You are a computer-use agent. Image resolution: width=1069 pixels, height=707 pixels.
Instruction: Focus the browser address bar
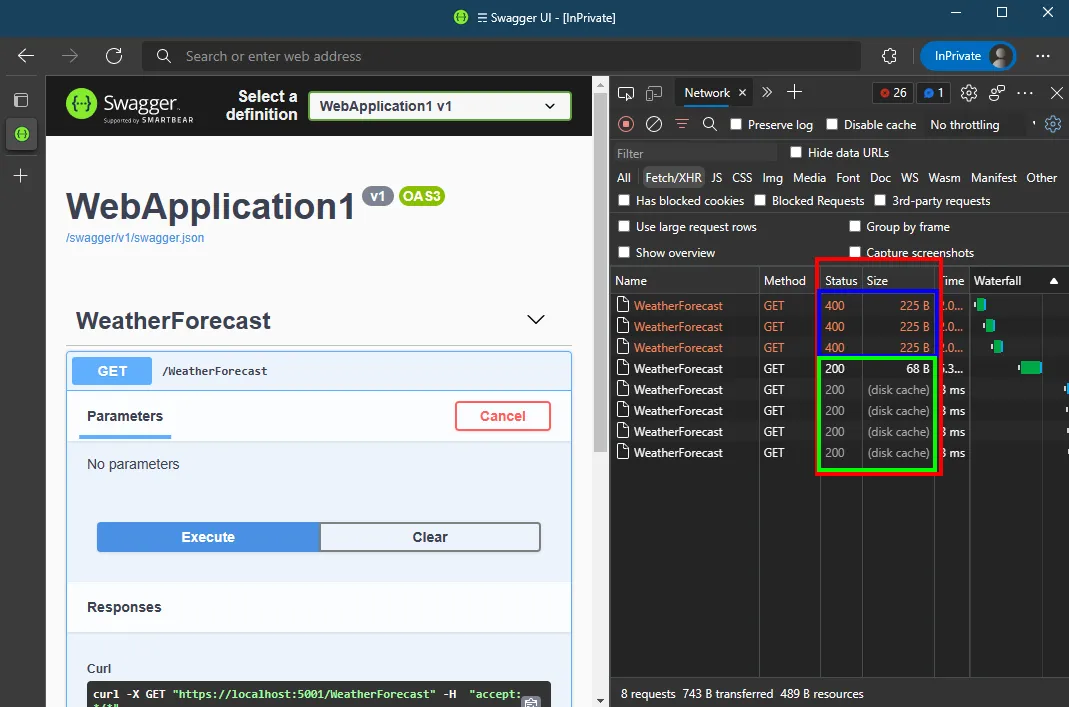coord(501,56)
